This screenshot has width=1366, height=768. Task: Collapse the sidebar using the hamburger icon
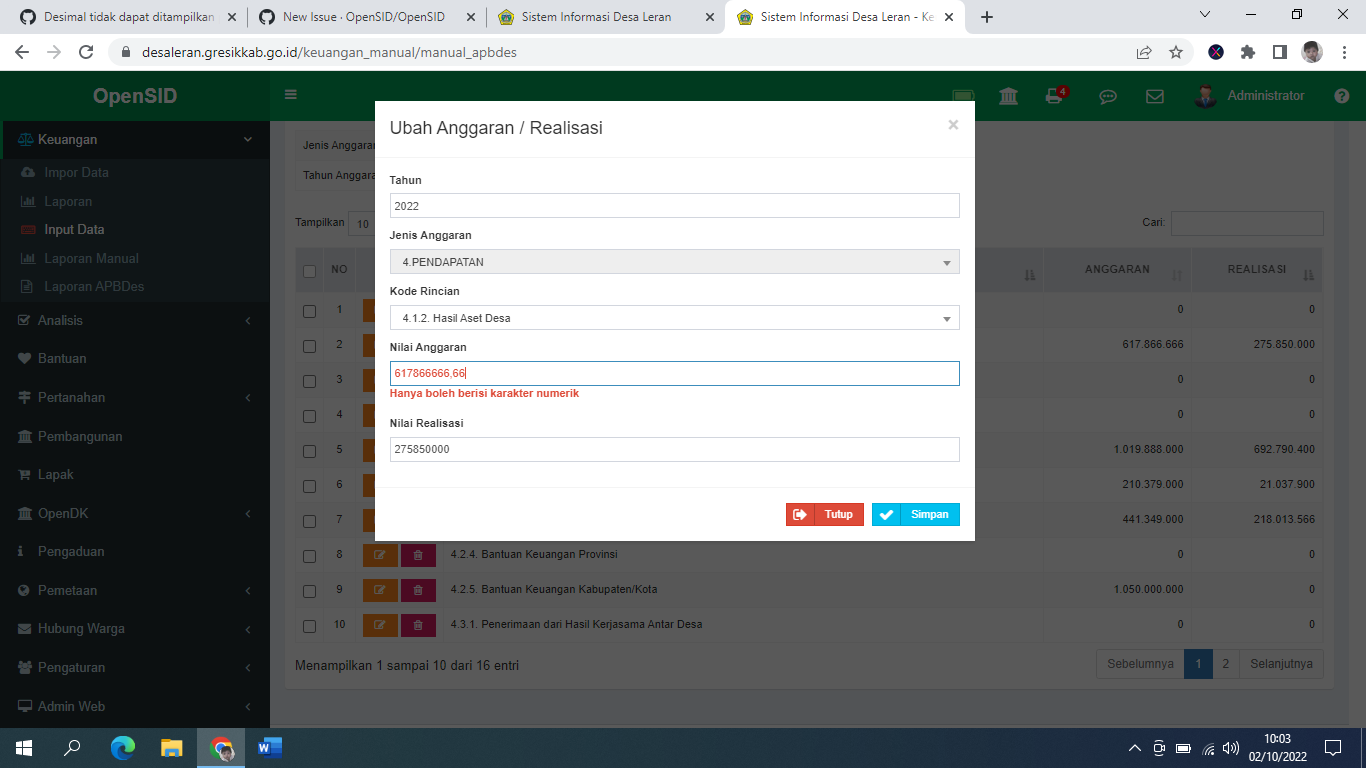289,93
